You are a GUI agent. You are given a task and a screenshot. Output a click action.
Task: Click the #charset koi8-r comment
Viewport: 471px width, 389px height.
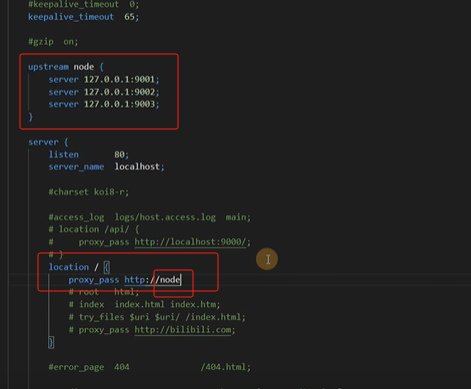click(89, 192)
